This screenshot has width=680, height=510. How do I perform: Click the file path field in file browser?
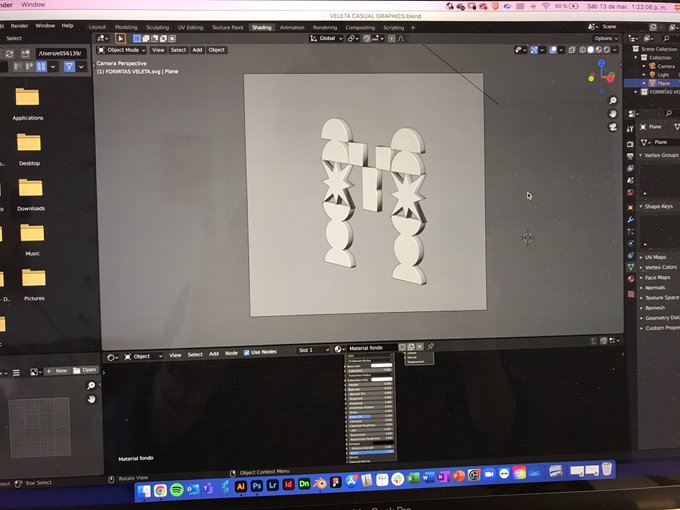[x=60, y=53]
